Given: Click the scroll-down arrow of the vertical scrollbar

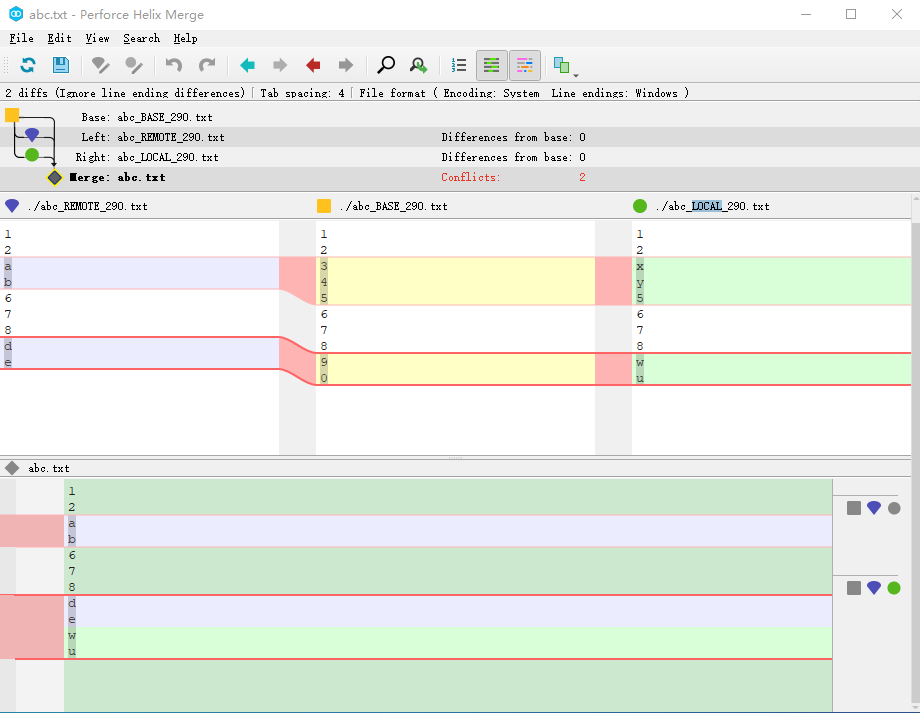Looking at the screenshot, I should [x=916, y=707].
